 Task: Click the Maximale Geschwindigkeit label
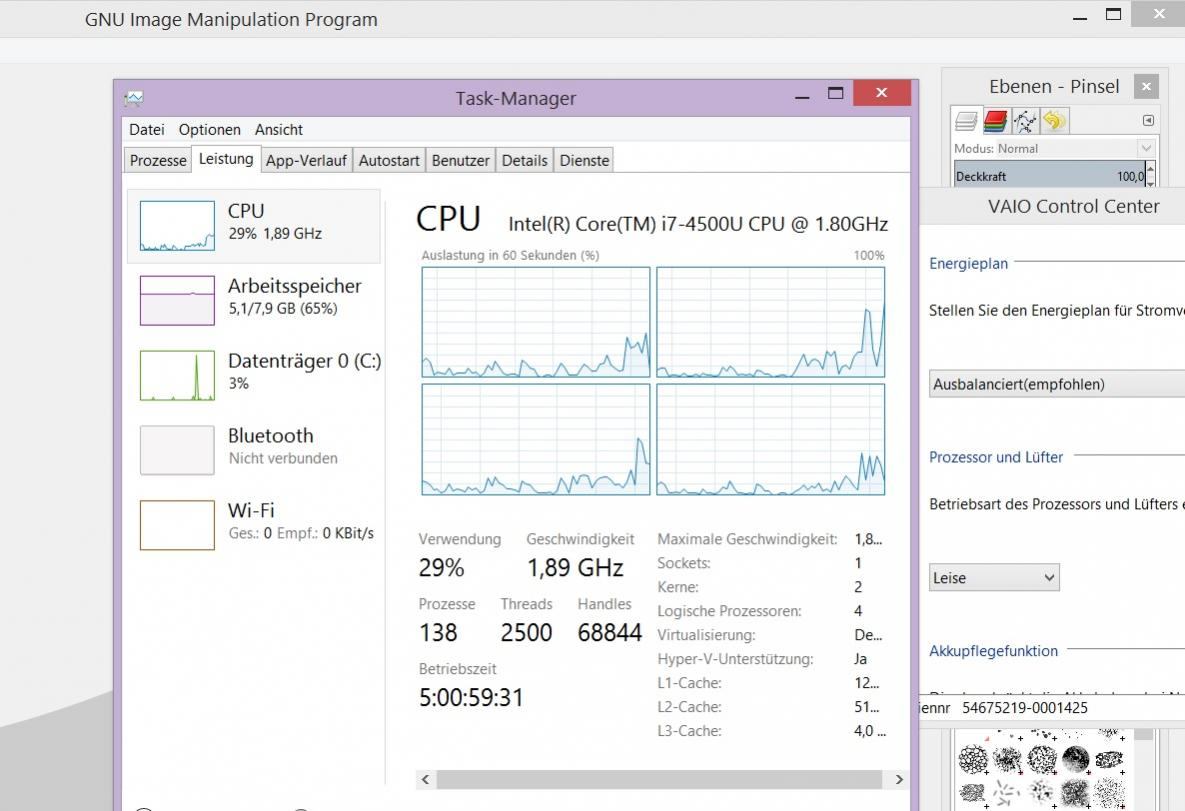coord(747,539)
